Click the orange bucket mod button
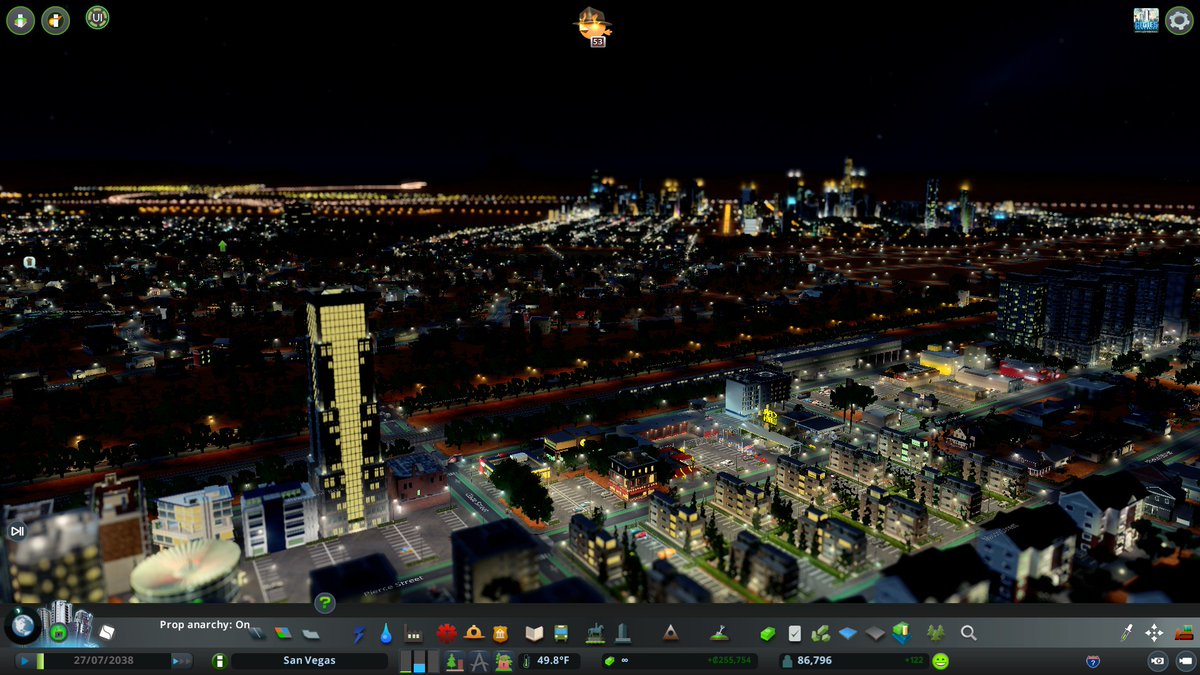This screenshot has width=1200, height=675. pyautogui.click(x=56, y=20)
